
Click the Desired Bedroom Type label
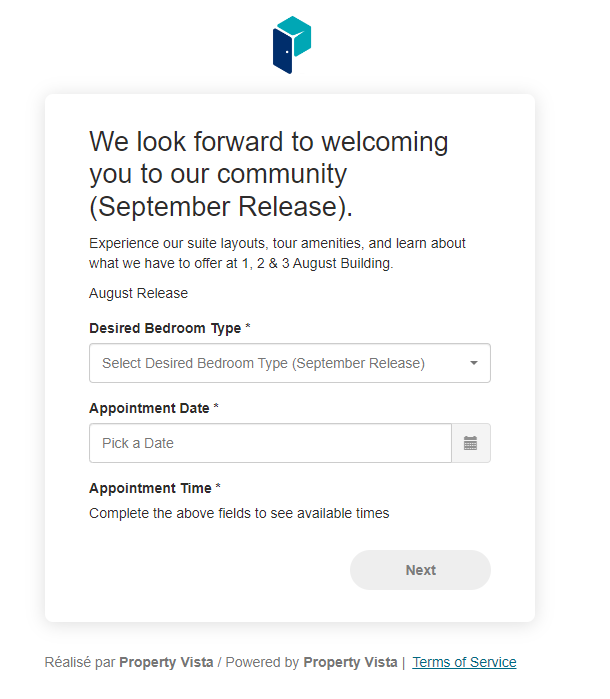165,328
